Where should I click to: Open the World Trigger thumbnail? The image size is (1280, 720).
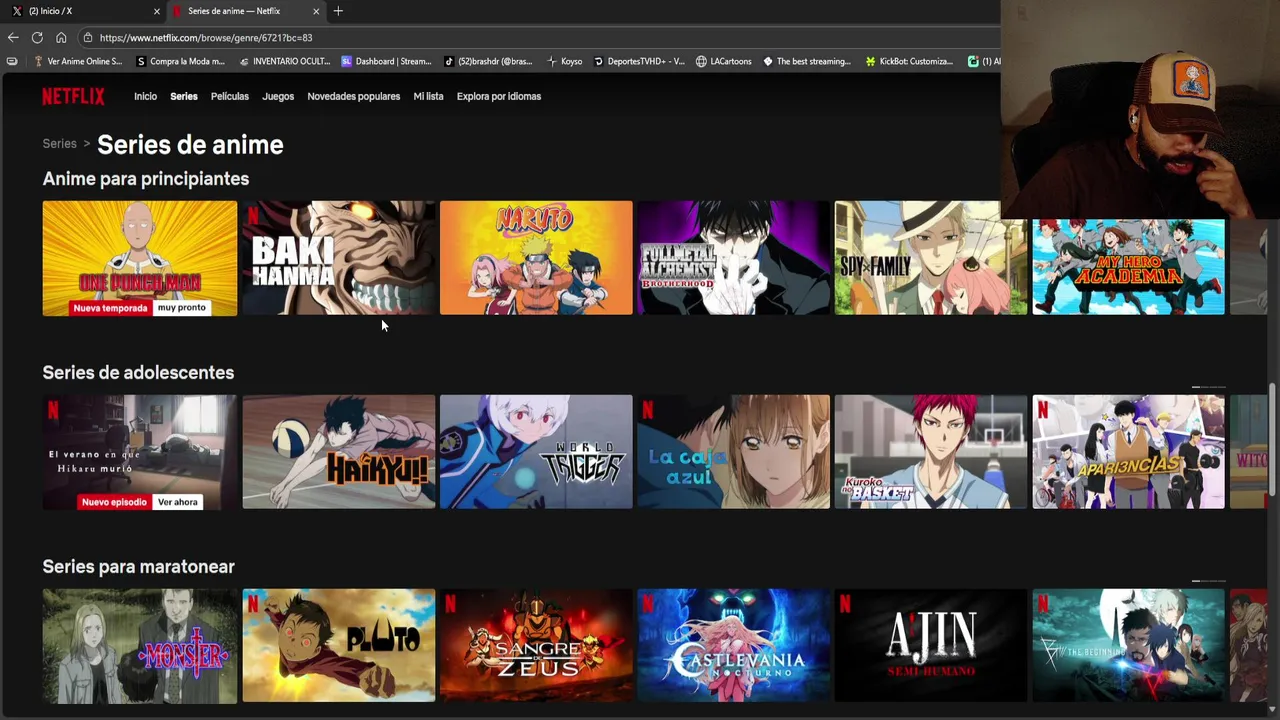click(x=536, y=452)
